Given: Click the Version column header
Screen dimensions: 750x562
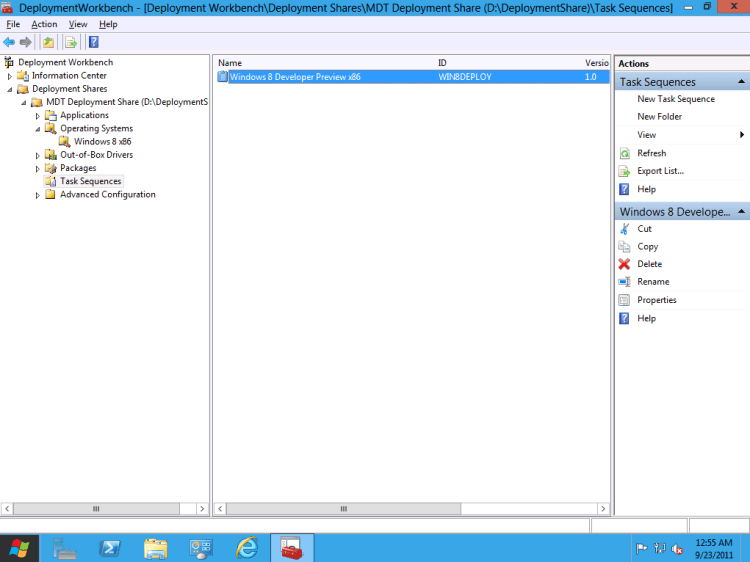Looking at the screenshot, I should click(x=596, y=63).
